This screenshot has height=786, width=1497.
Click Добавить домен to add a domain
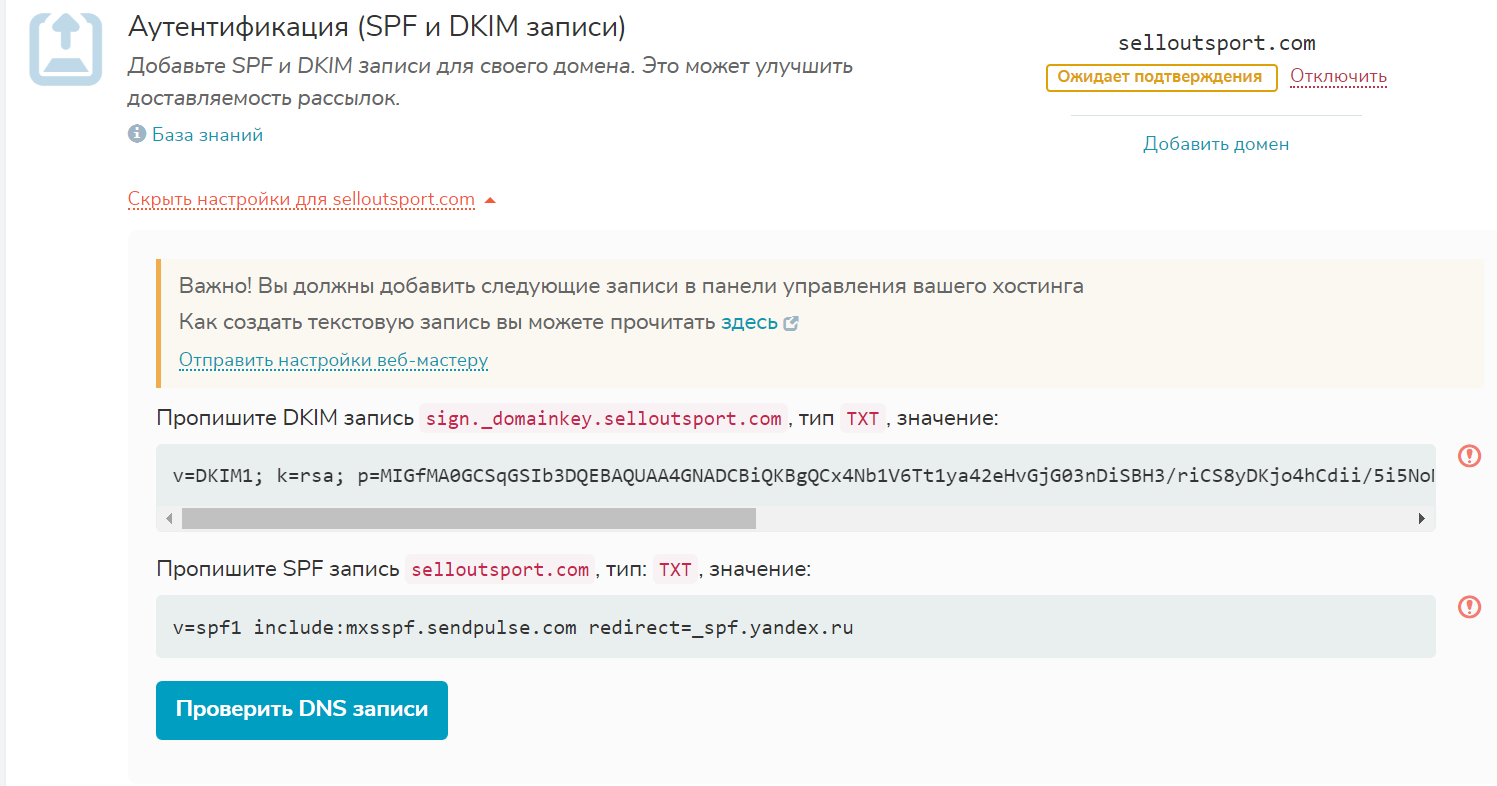[x=1216, y=144]
